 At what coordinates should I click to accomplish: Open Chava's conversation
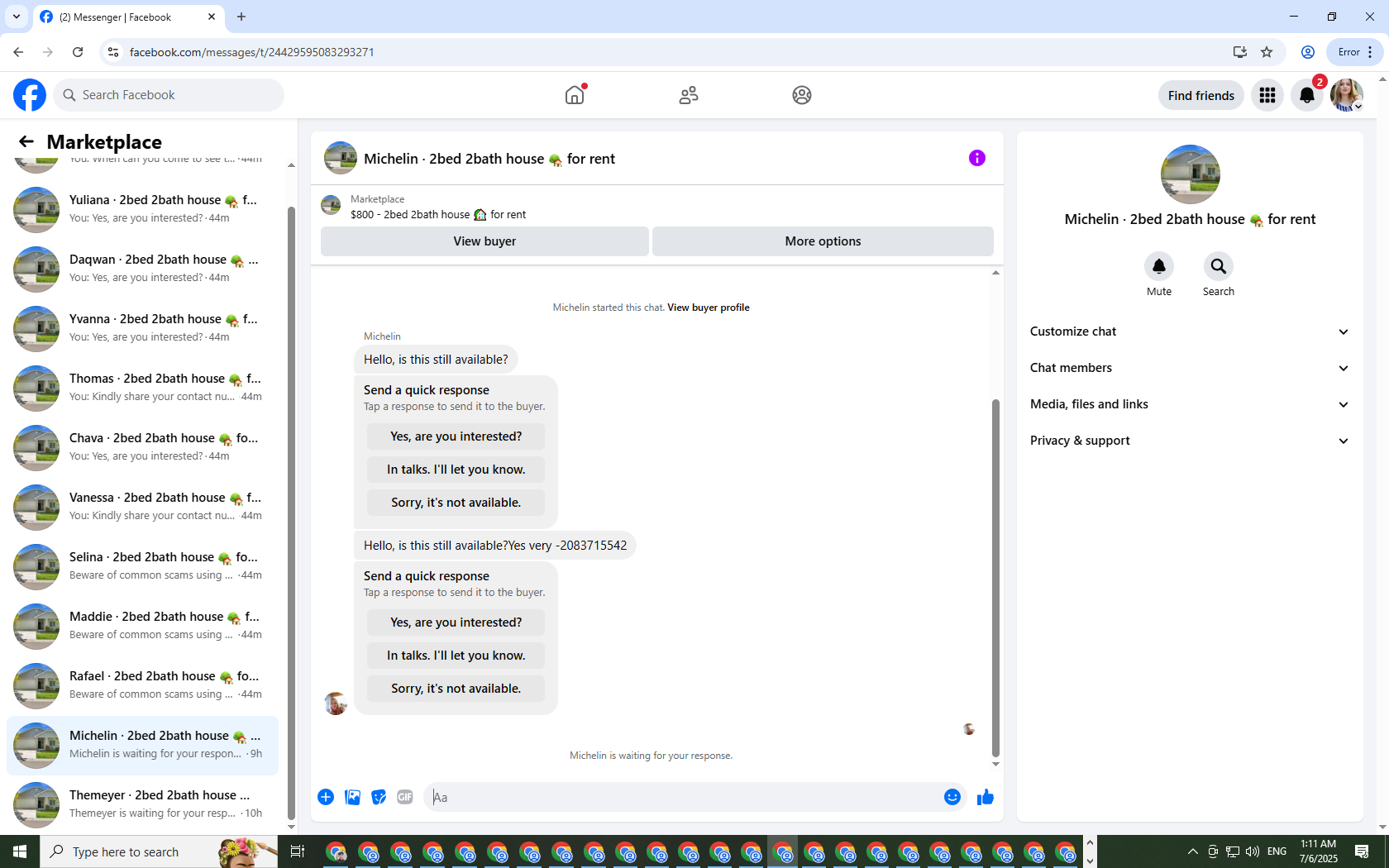pos(142,447)
